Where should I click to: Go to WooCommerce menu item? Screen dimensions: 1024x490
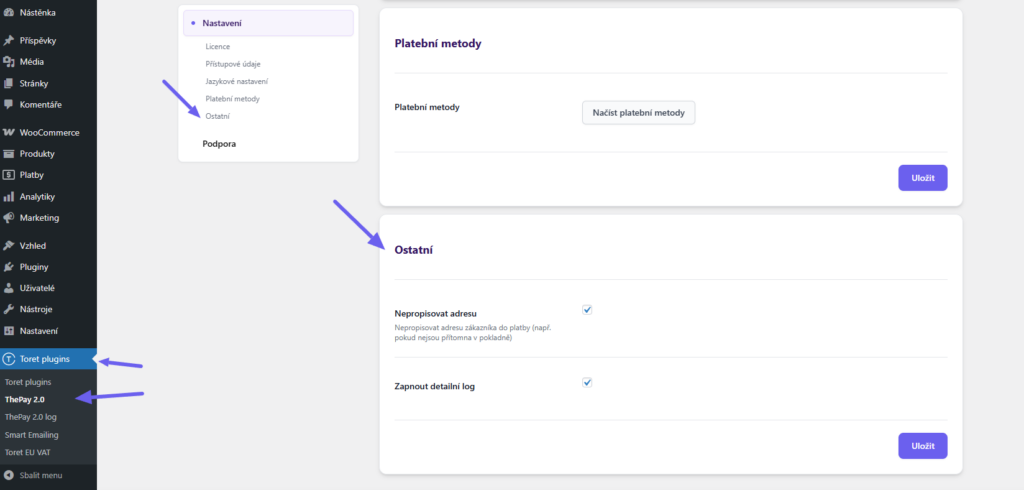[x=48, y=133]
